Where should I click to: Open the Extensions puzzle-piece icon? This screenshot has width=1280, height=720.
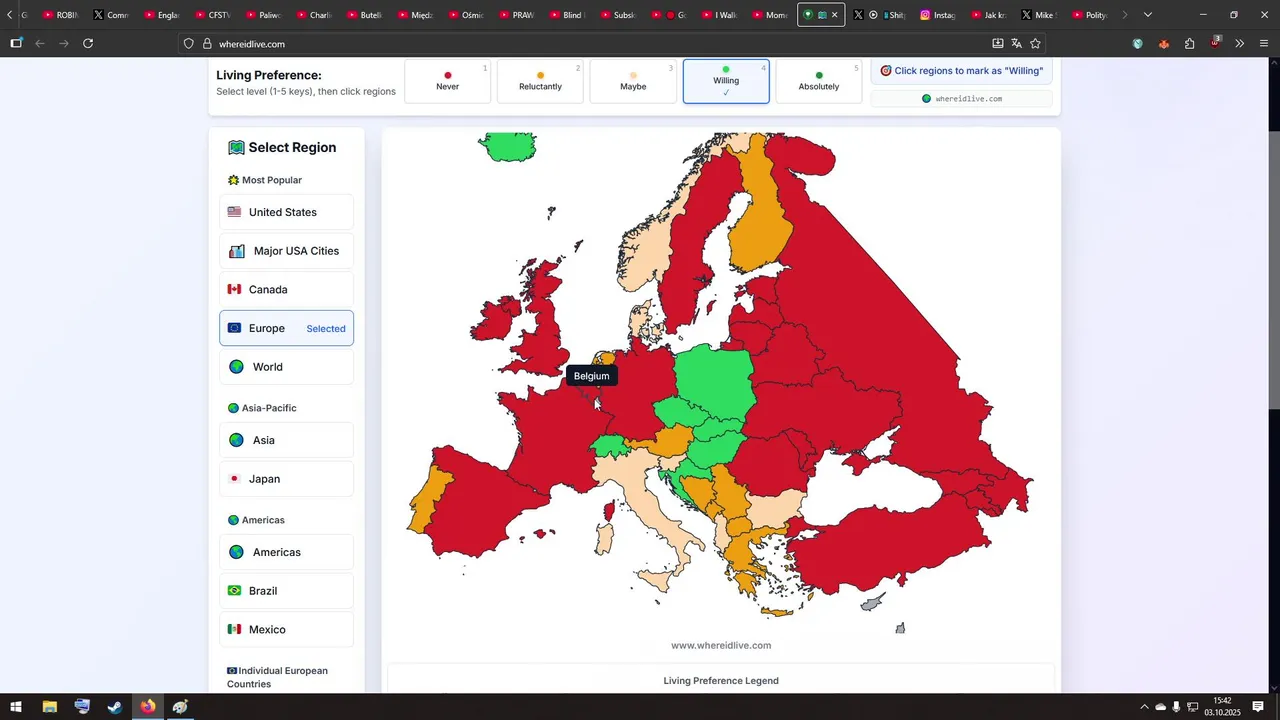[x=1190, y=44]
